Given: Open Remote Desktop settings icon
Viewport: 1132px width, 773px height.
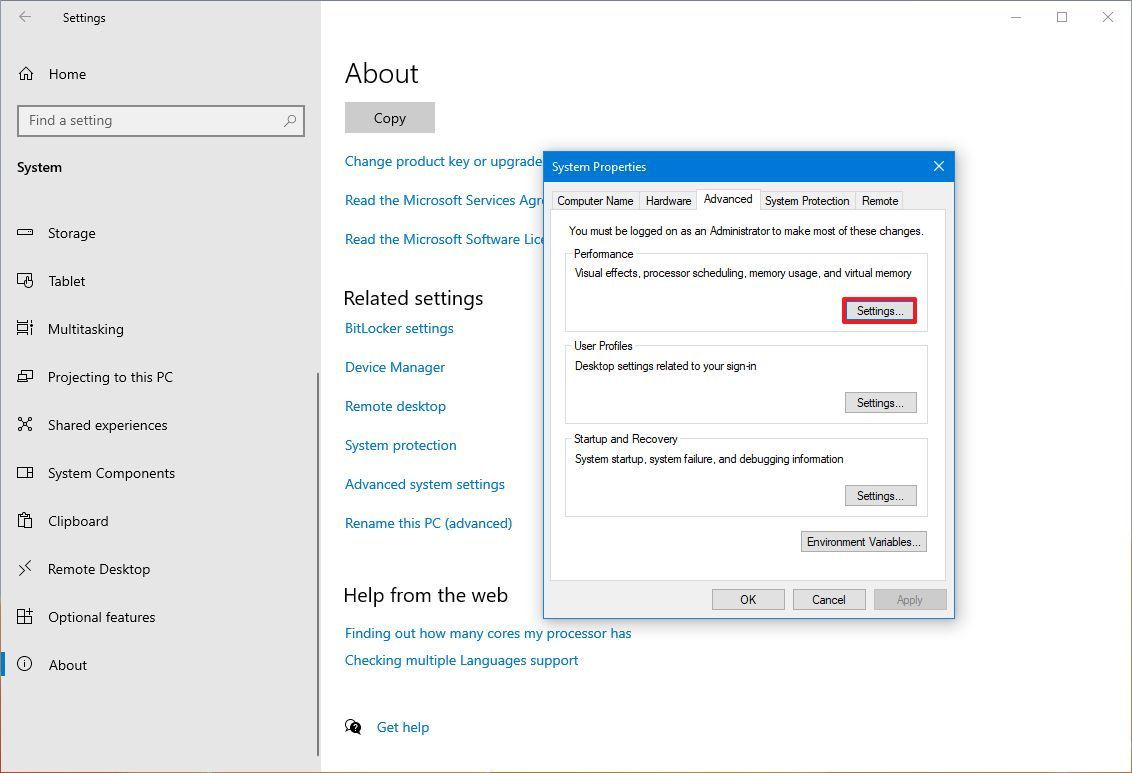Looking at the screenshot, I should pyautogui.click(x=26, y=569).
